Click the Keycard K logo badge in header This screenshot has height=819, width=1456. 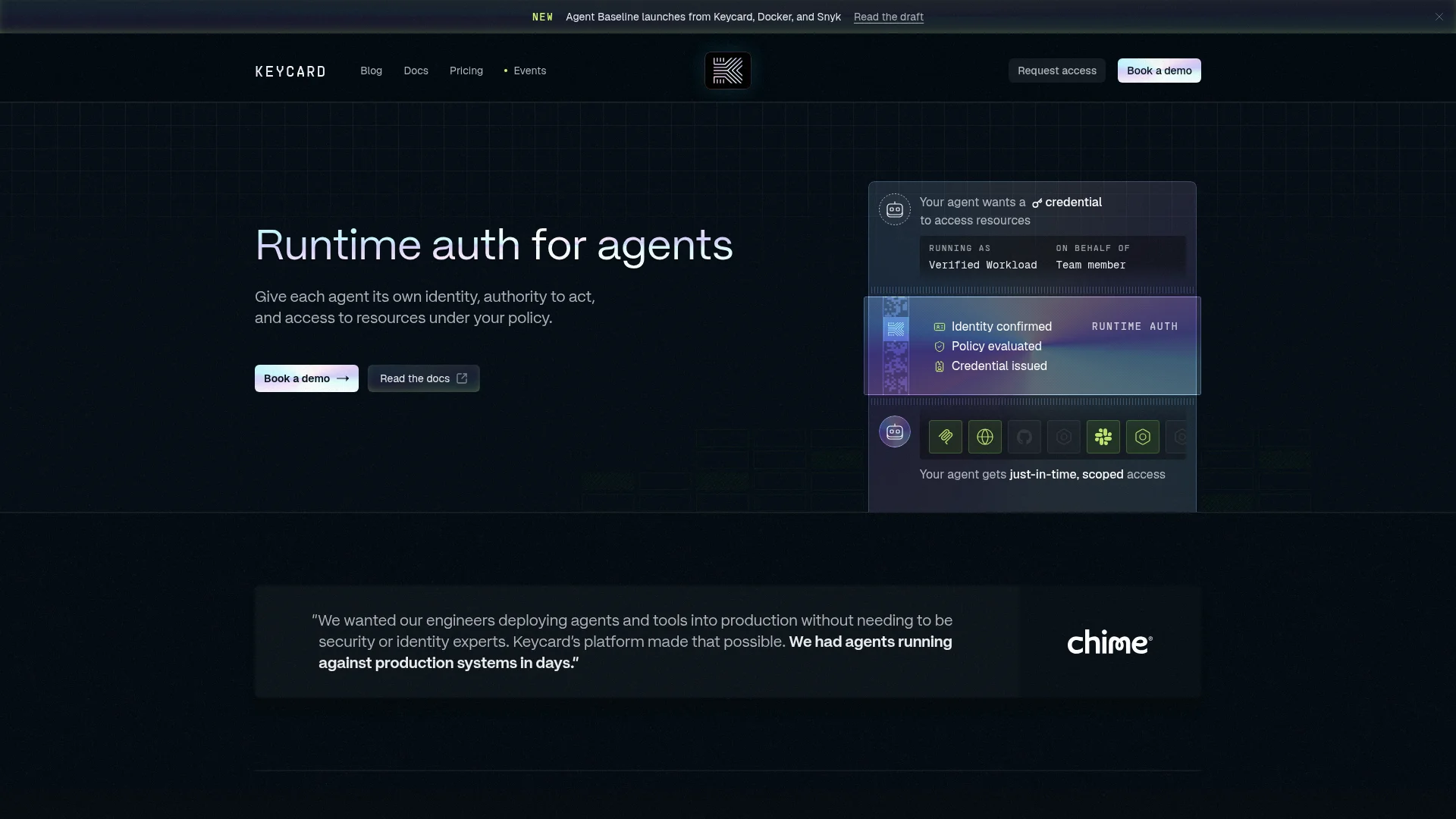(728, 71)
